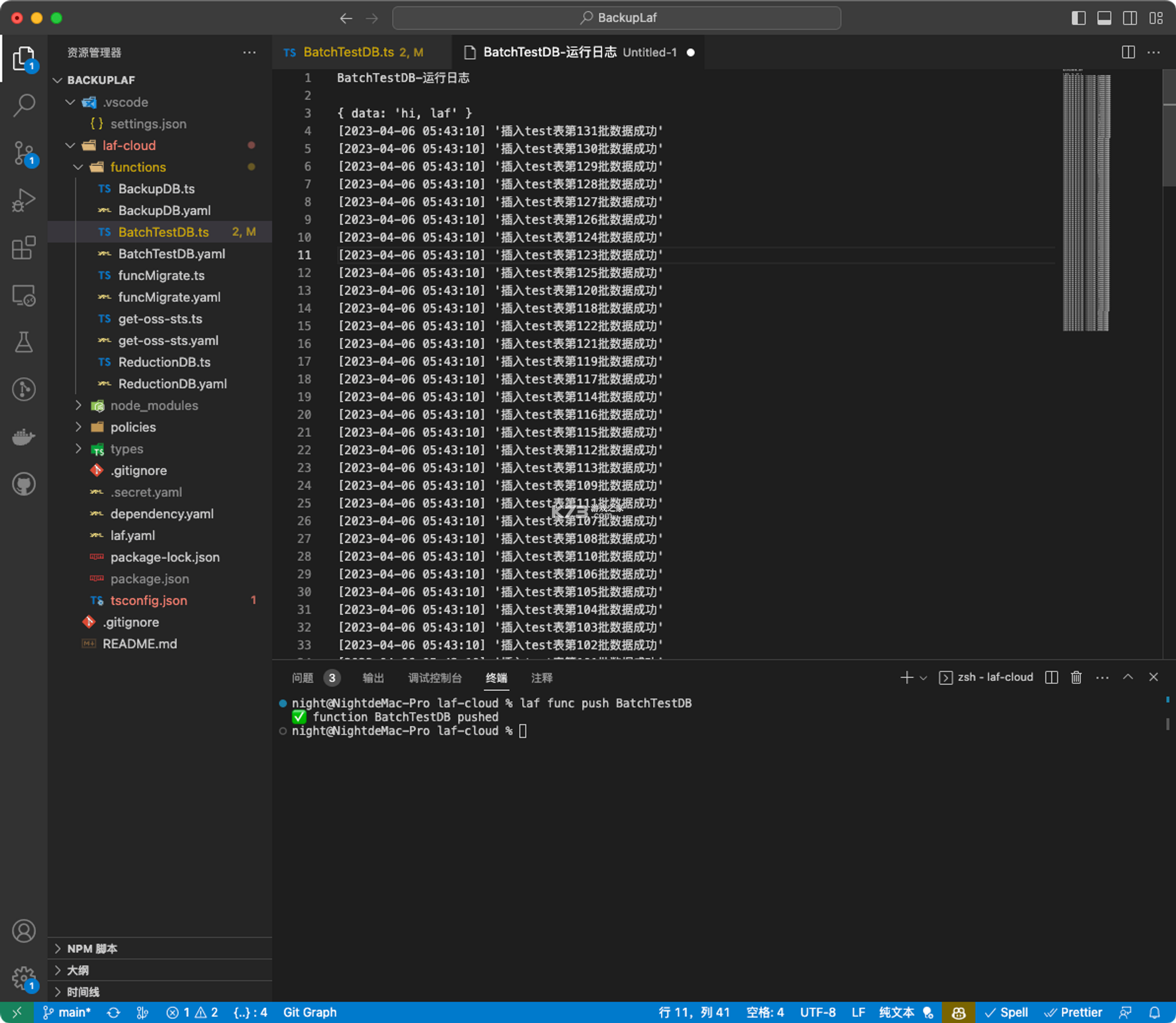Split the terminal pane
The height and width of the screenshot is (1023, 1176).
[1051, 677]
